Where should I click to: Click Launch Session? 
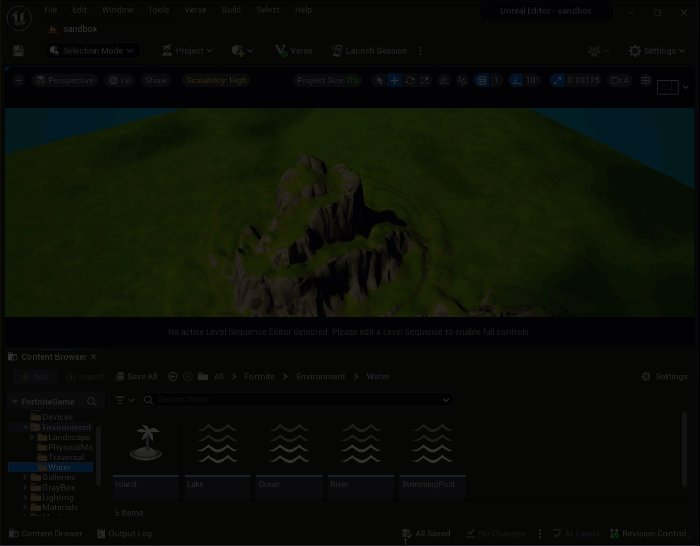click(370, 51)
